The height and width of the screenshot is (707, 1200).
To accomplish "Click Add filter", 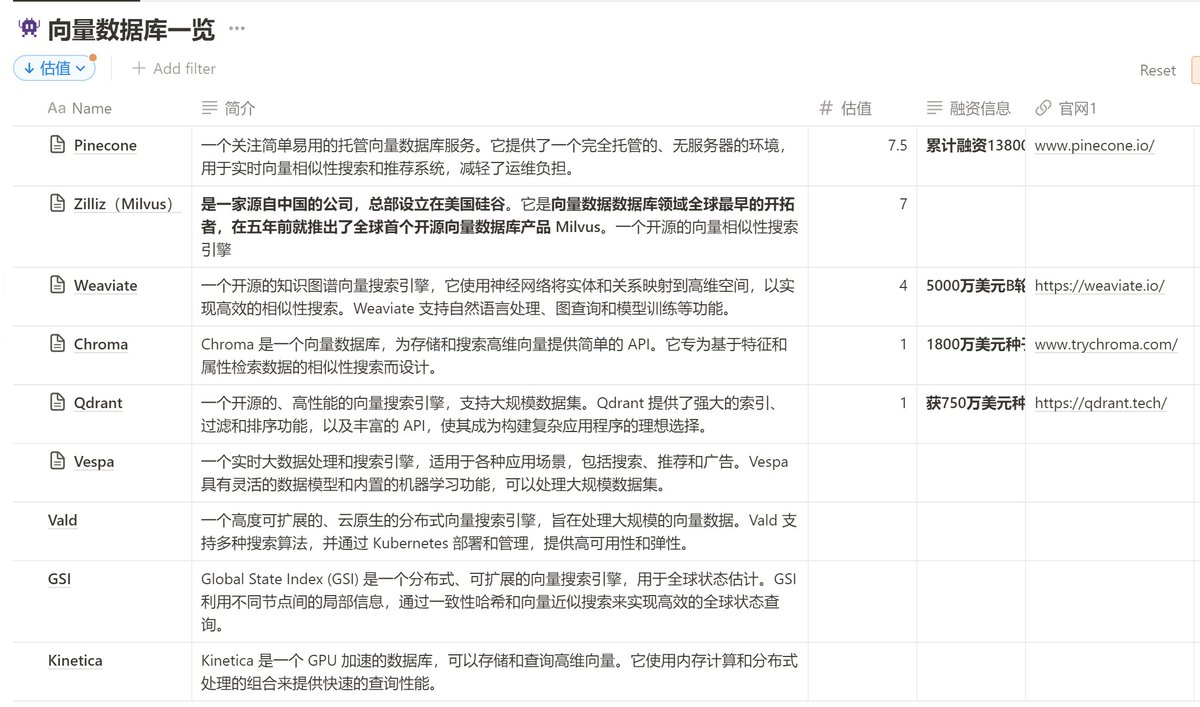I will tap(173, 68).
